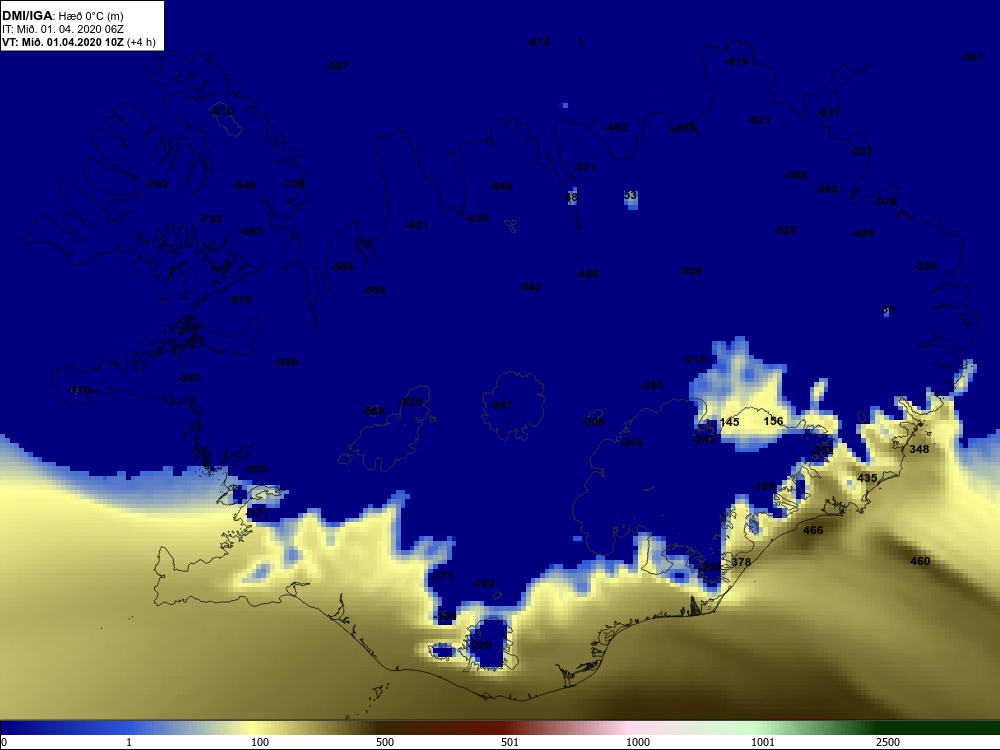Click the -371 value on the map
This screenshot has height=750, width=1000.
584,167
